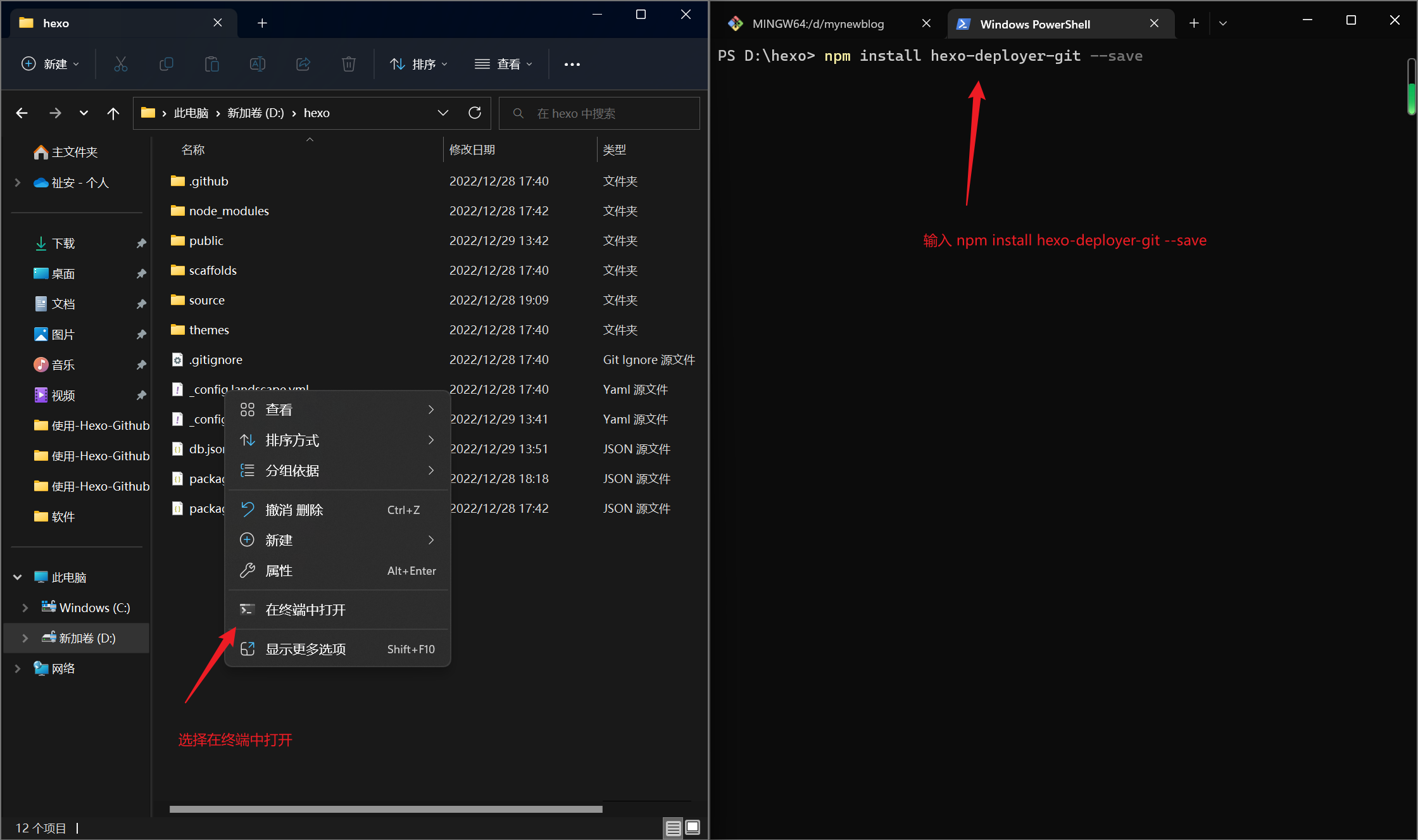Switch to details view icon in status bar
Screen dimensions: 1418x840
click(x=674, y=828)
